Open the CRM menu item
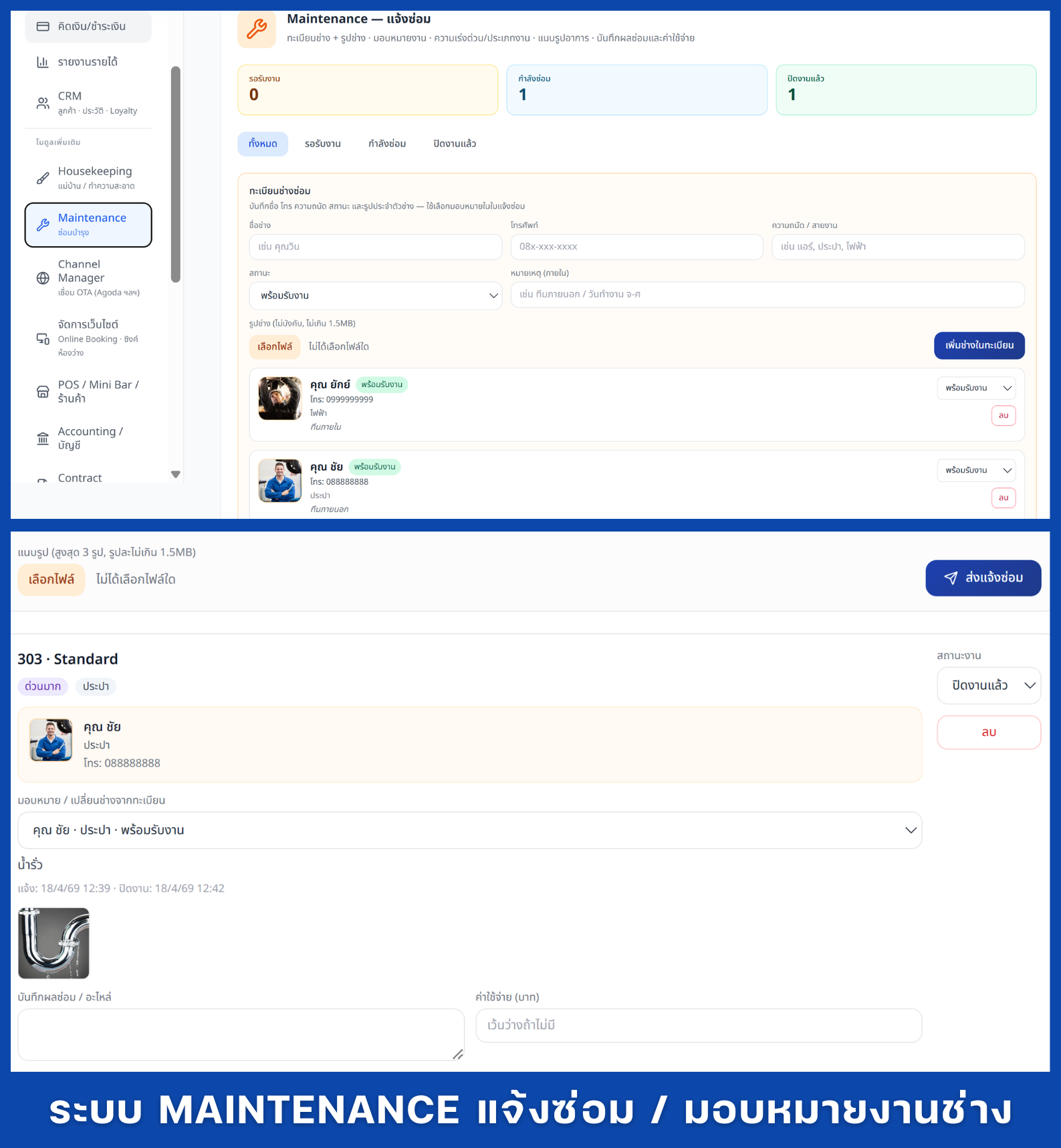The width and height of the screenshot is (1061, 1148). [x=88, y=103]
